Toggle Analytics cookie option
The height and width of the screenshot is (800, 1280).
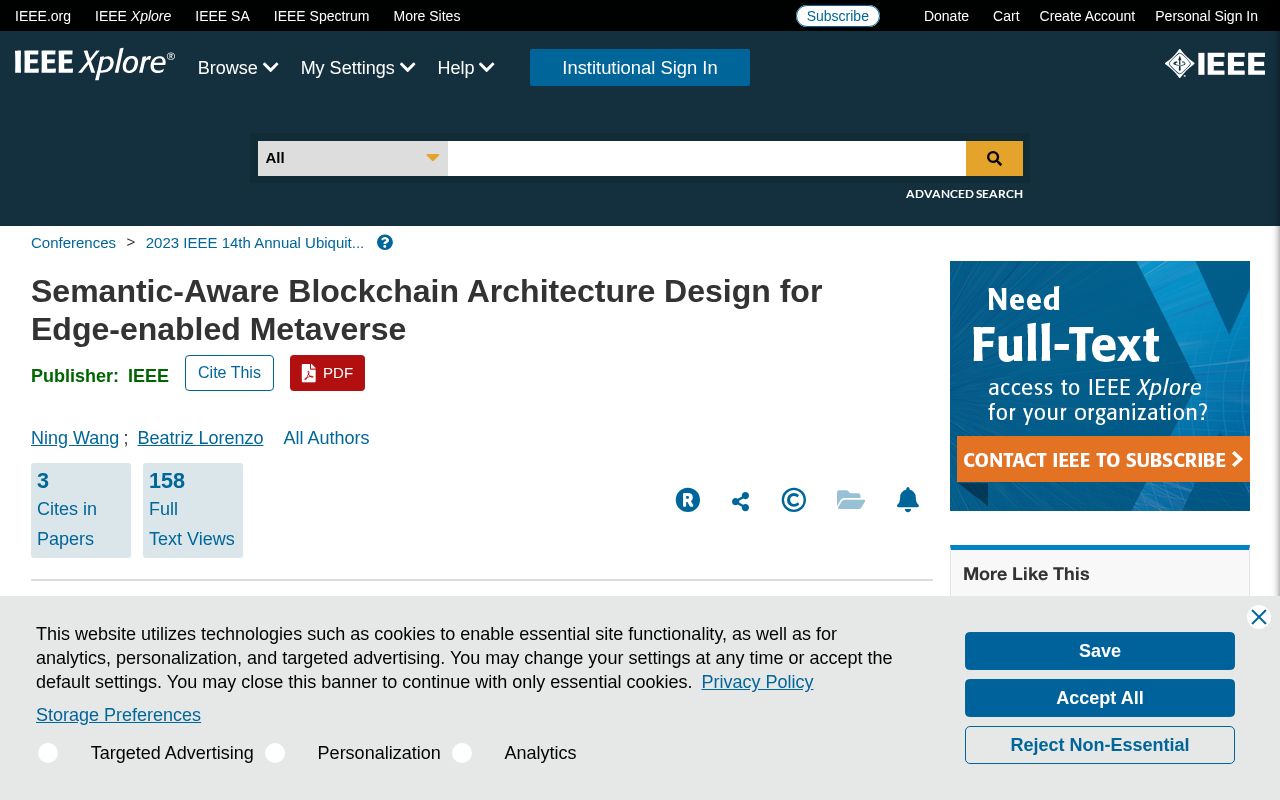click(x=462, y=753)
